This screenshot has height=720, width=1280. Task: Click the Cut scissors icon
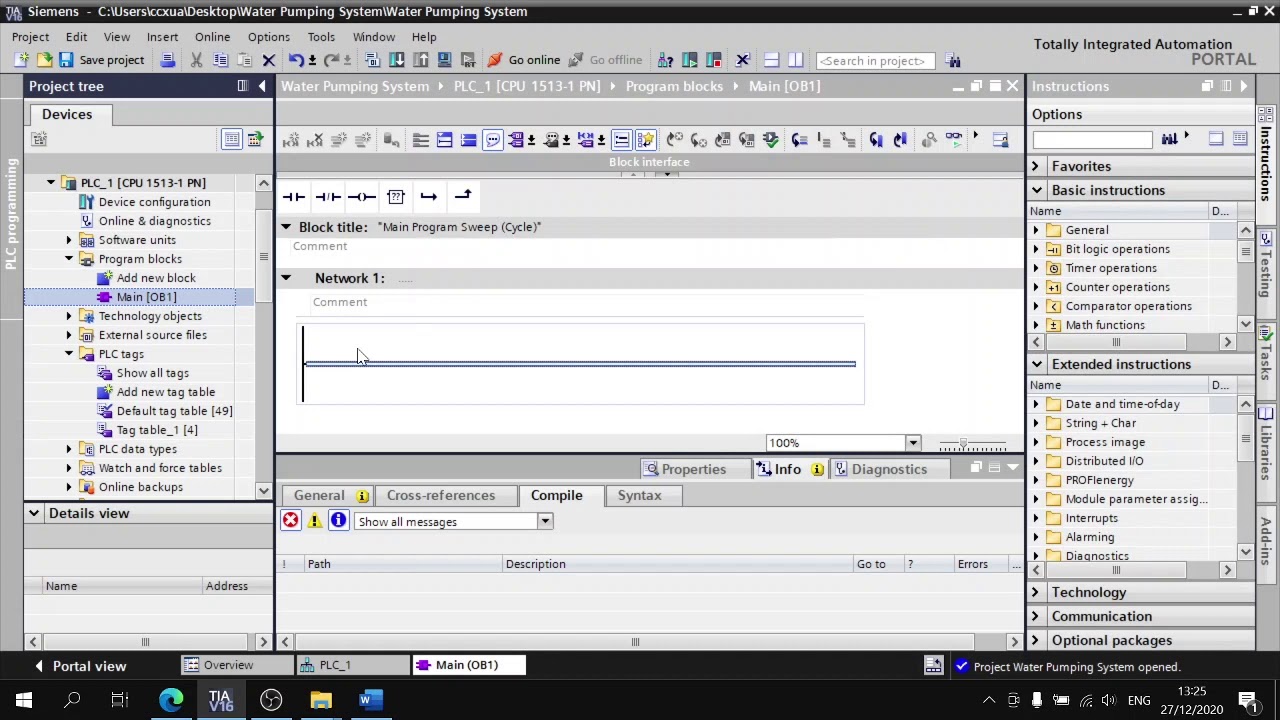coord(196,60)
